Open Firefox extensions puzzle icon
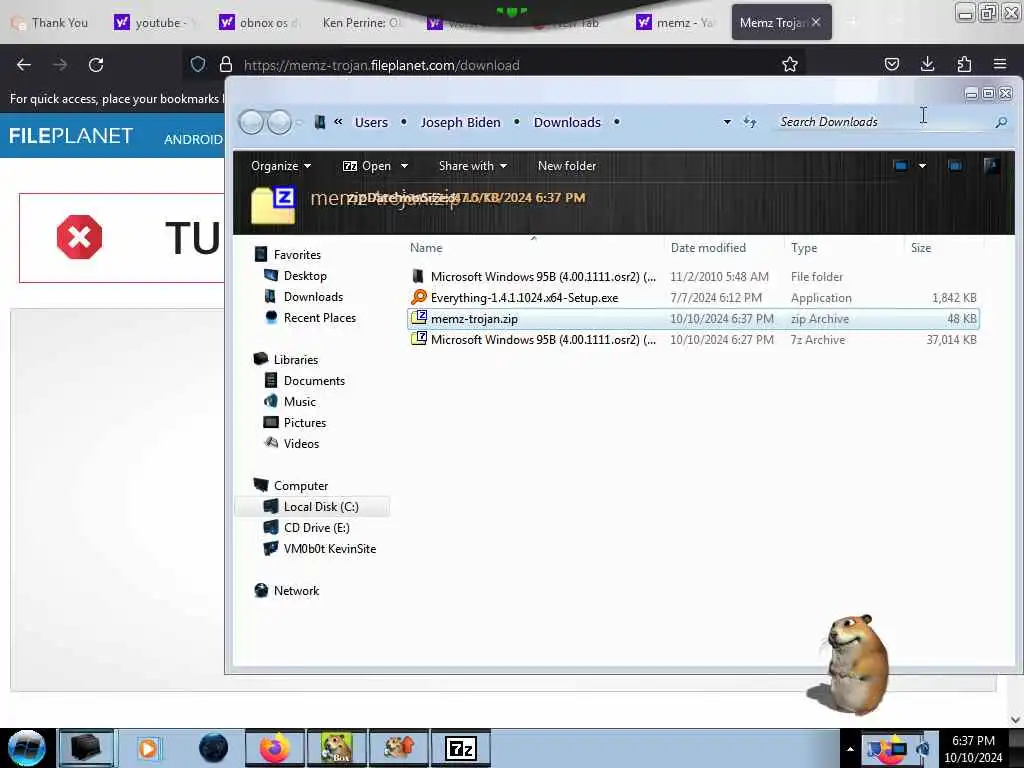Screen dimensions: 1024x768 964,64
